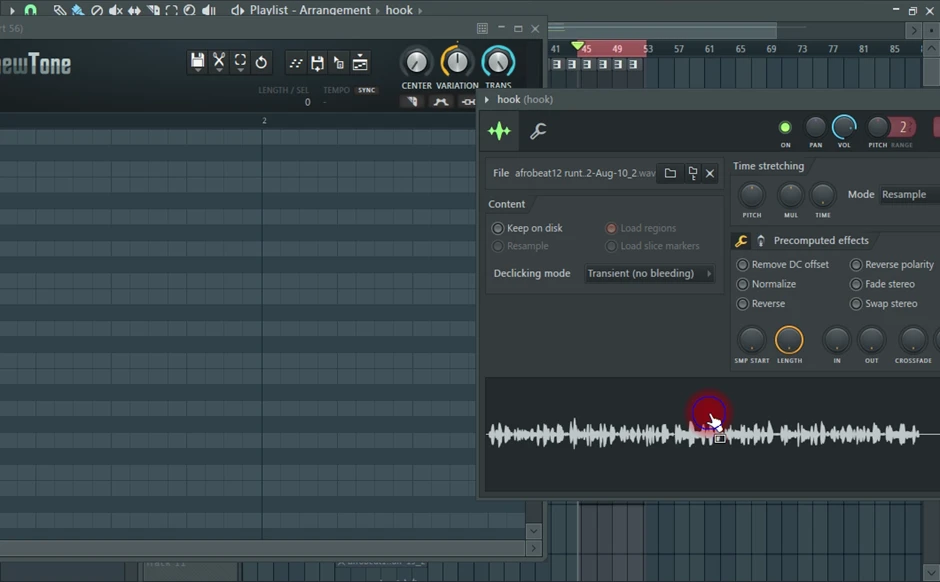Toggle the Reverse effect
The height and width of the screenshot is (582, 940).
point(742,304)
